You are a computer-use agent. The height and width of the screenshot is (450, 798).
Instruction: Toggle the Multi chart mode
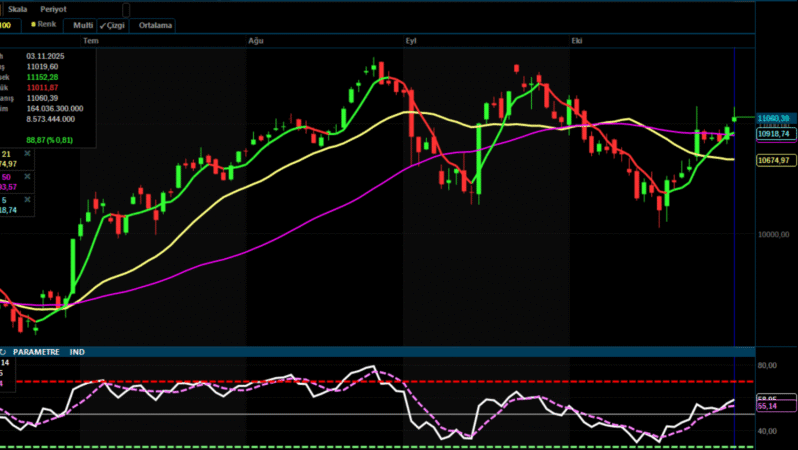[x=82, y=24]
